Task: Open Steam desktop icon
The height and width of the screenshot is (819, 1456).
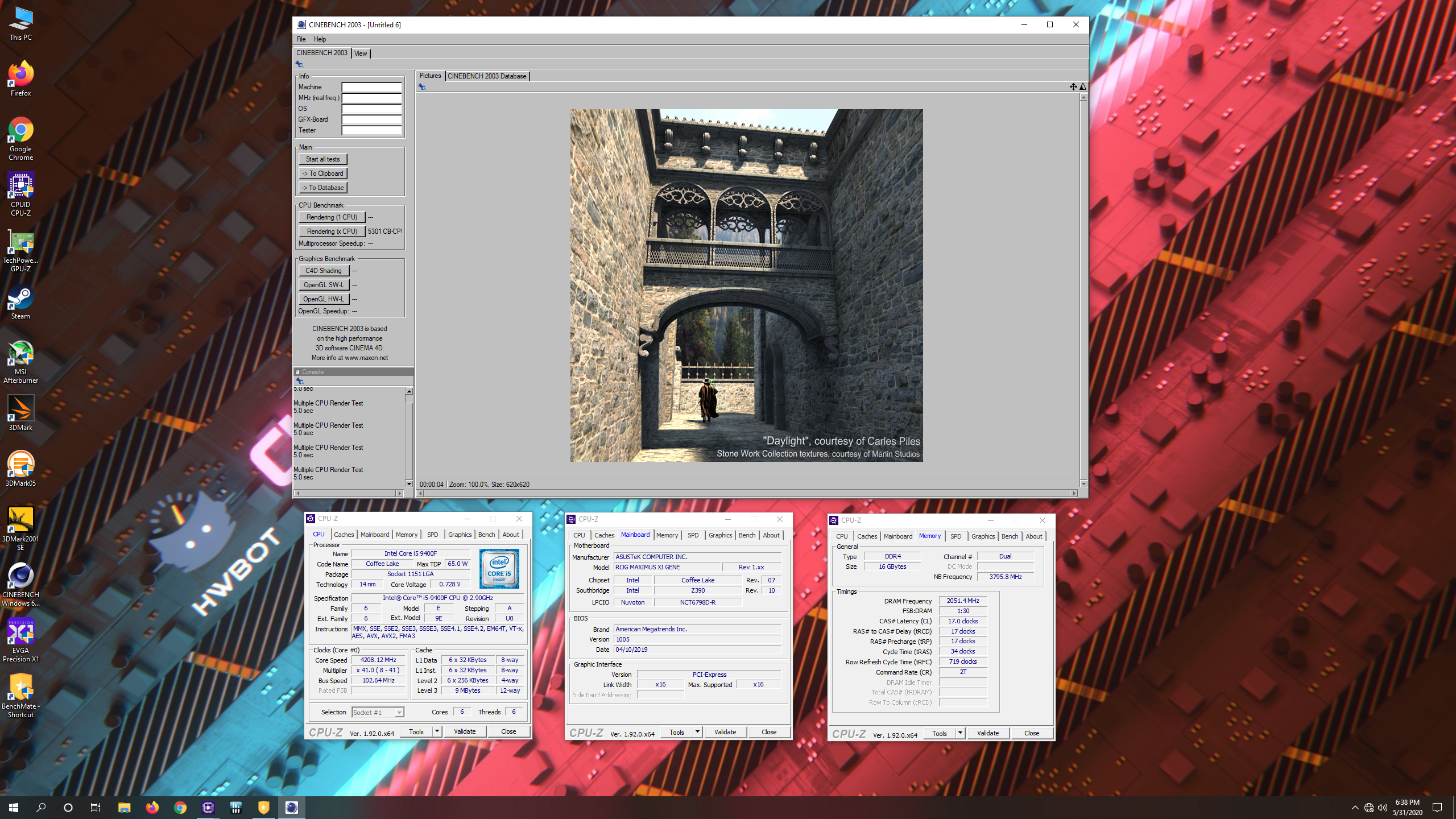Action: 20,303
